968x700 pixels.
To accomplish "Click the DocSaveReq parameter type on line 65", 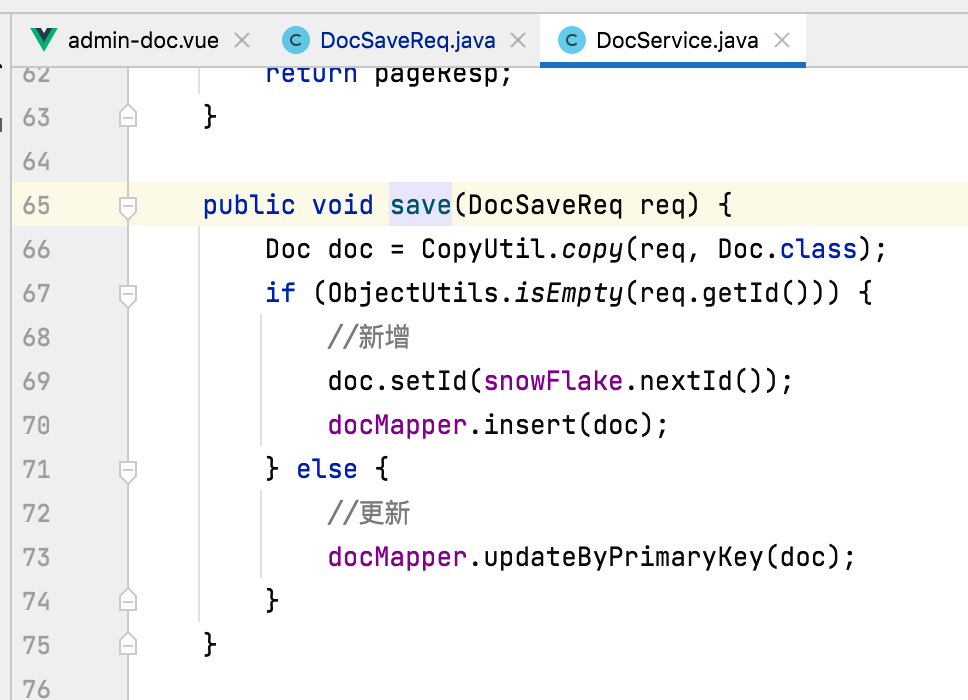I will click(x=545, y=205).
